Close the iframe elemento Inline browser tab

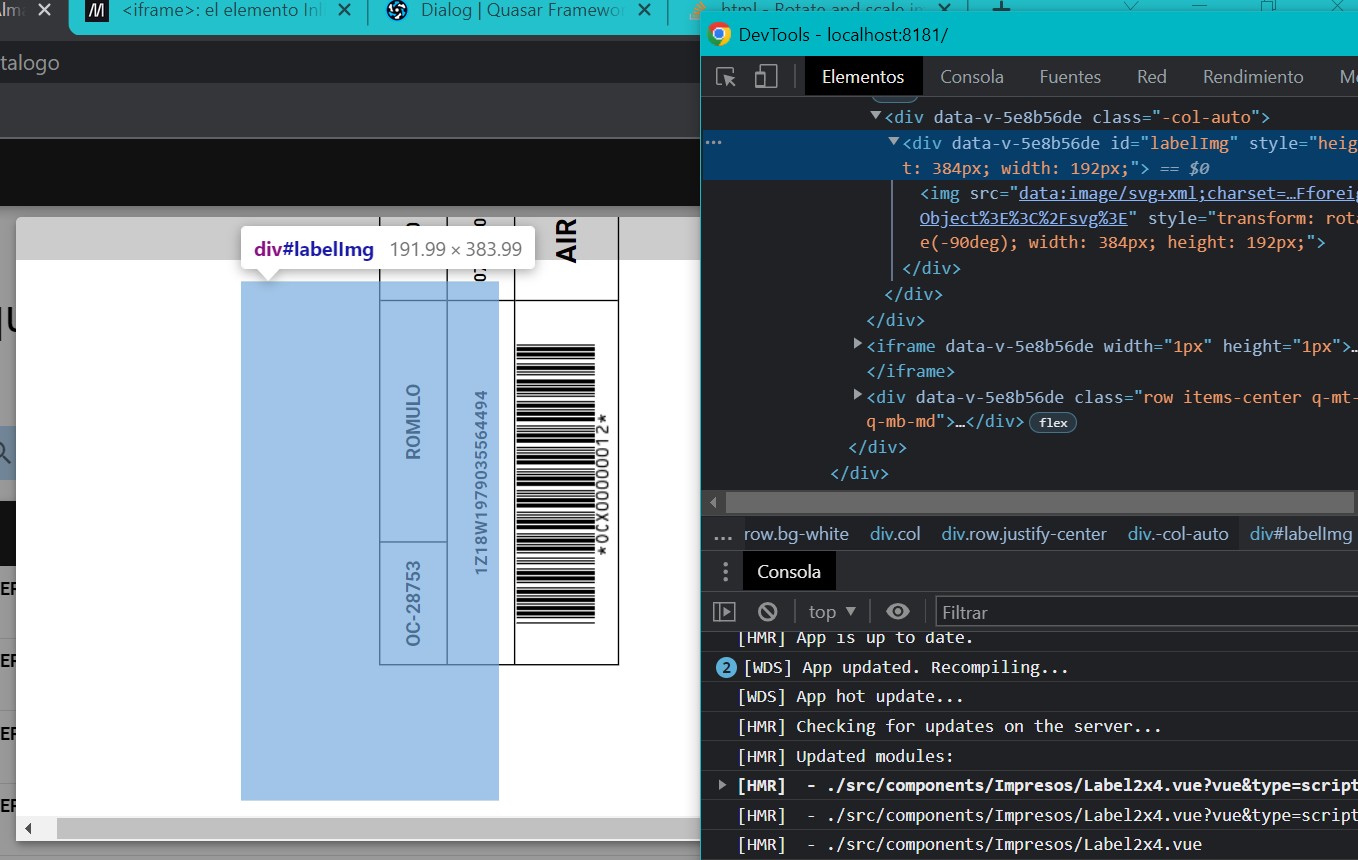coord(344,11)
